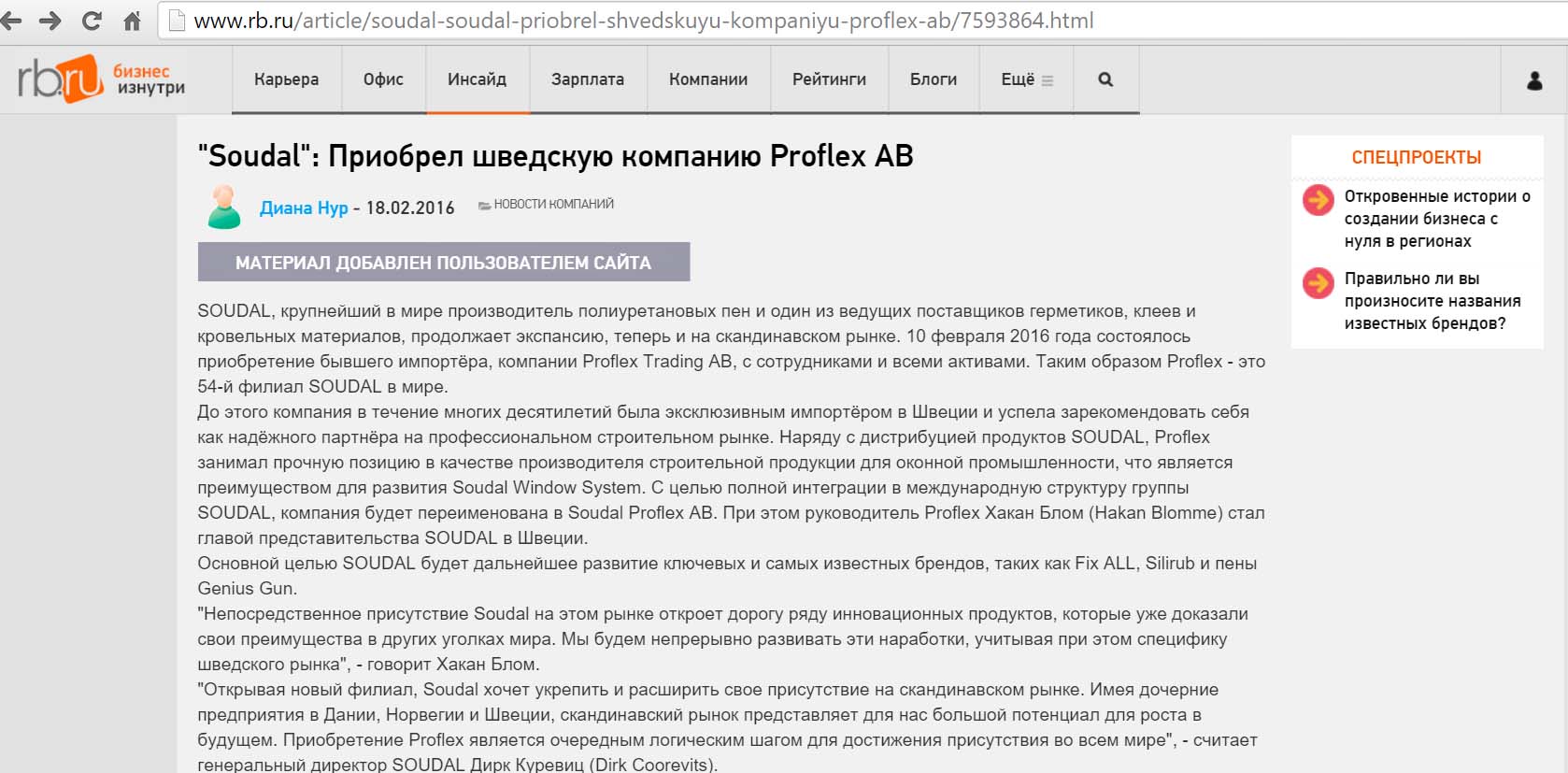Open the user profile icon in header
The width and height of the screenshot is (1568, 773).
[1534, 80]
